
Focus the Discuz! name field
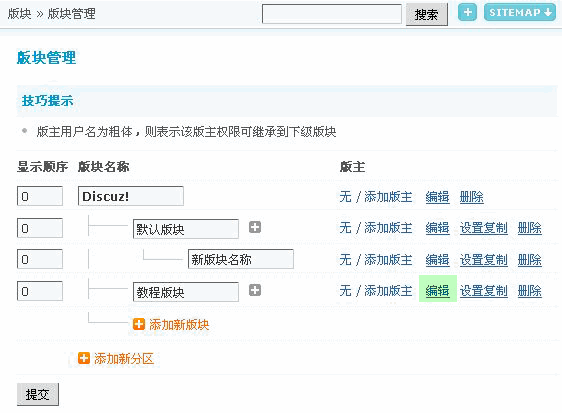131,196
